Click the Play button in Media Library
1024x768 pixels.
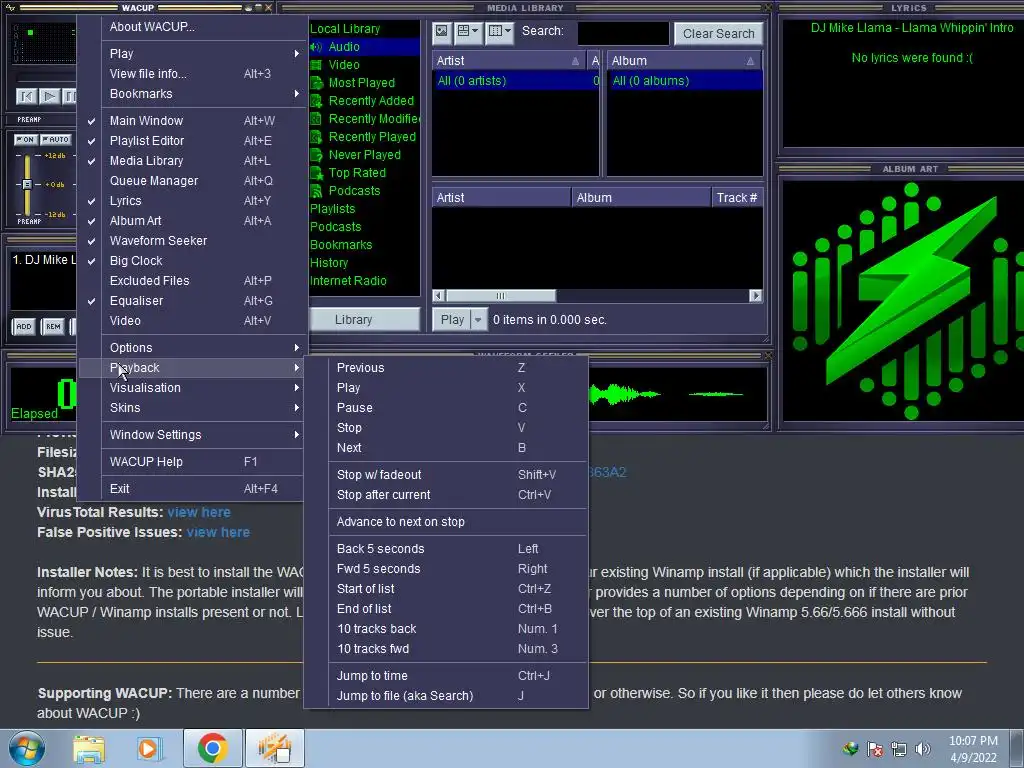[452, 320]
